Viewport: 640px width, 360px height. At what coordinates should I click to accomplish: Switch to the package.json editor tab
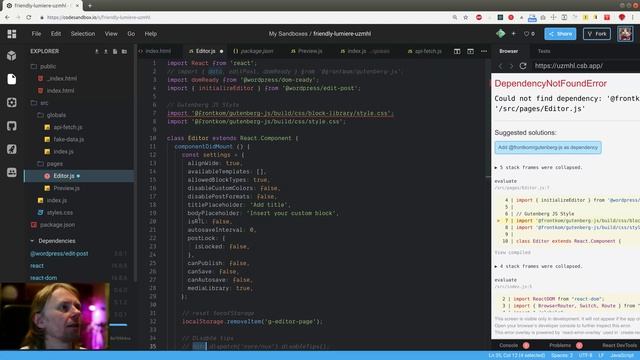point(253,51)
